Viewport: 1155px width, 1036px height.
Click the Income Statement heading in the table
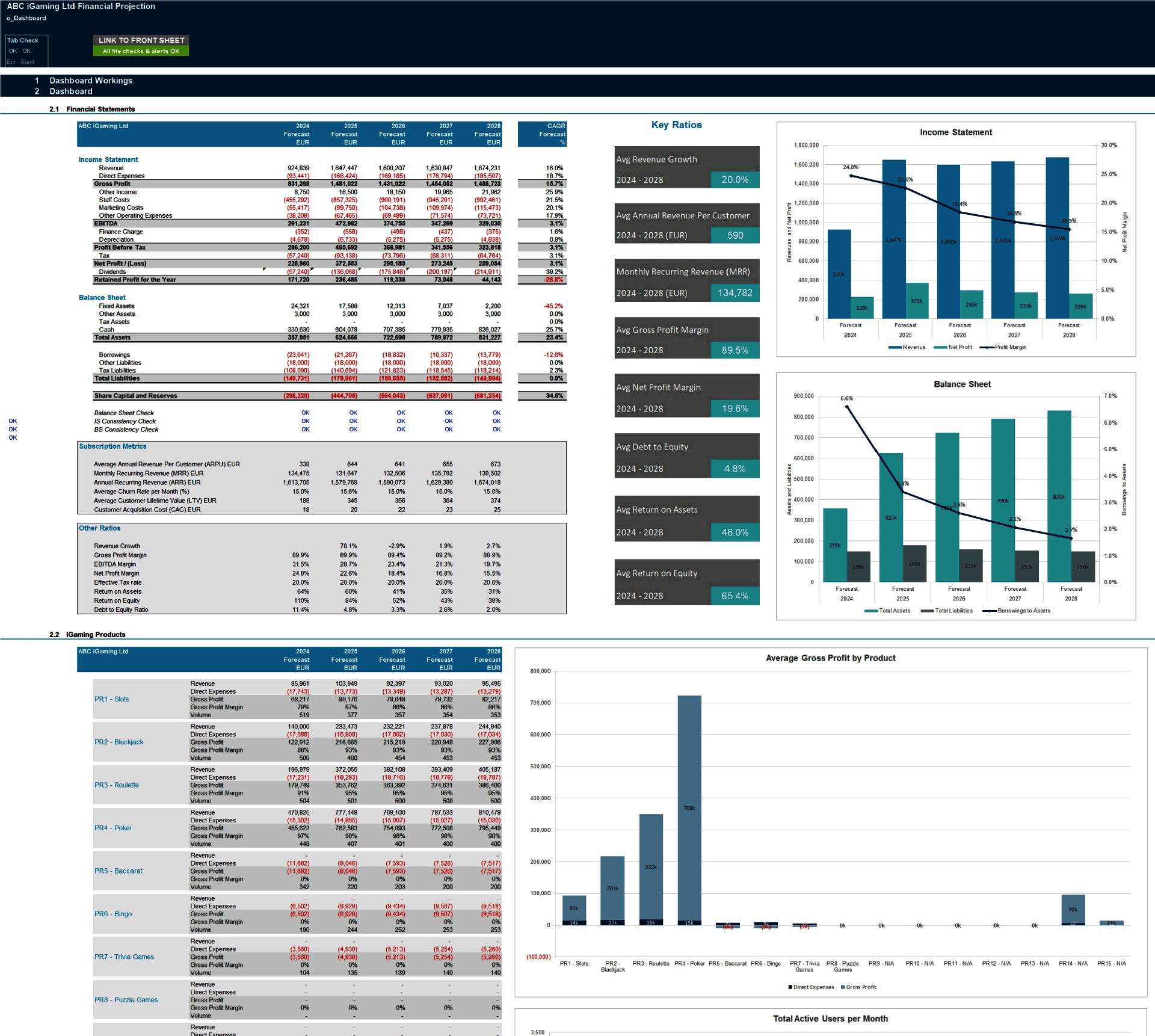click(108, 160)
